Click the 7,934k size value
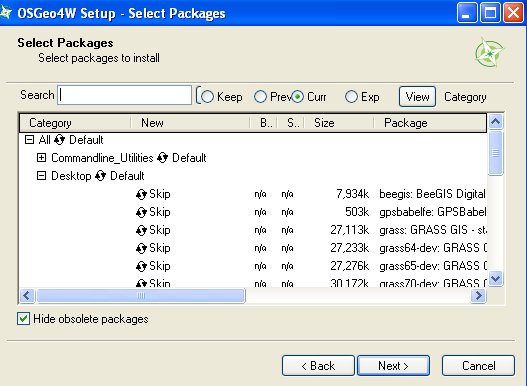Image resolution: width=527 pixels, height=386 pixels. [353, 194]
